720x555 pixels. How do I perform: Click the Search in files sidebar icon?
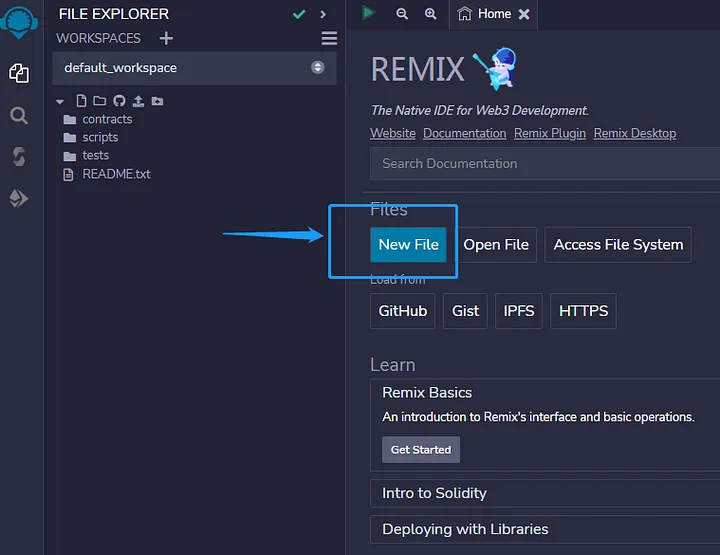(x=18, y=115)
